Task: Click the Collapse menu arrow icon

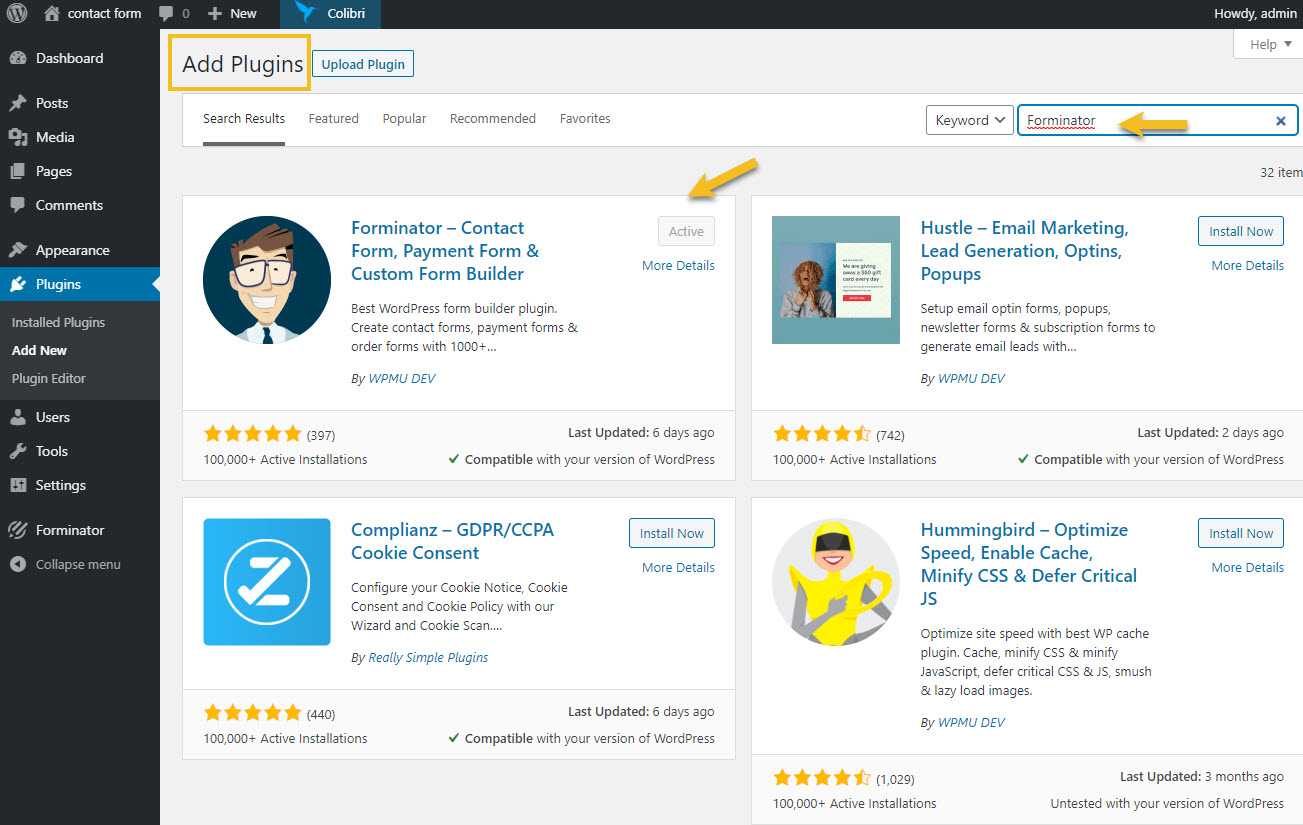Action: (x=18, y=564)
